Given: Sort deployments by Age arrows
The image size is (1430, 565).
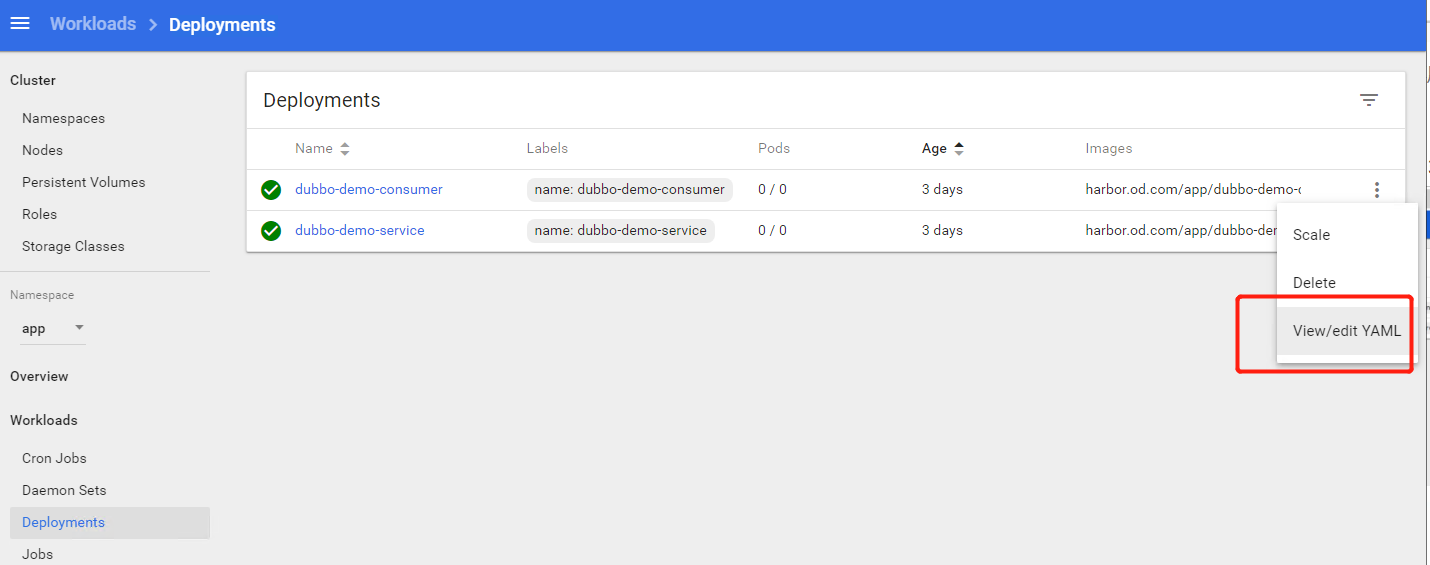Looking at the screenshot, I should point(959,148).
